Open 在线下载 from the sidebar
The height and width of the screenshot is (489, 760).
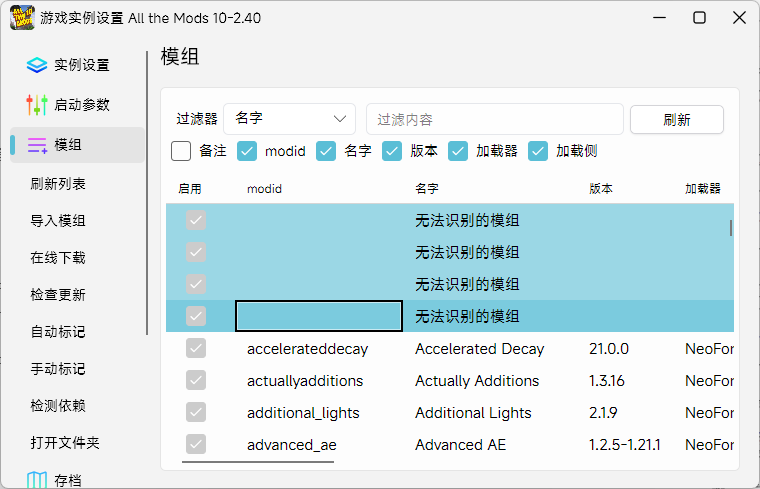[x=58, y=258]
